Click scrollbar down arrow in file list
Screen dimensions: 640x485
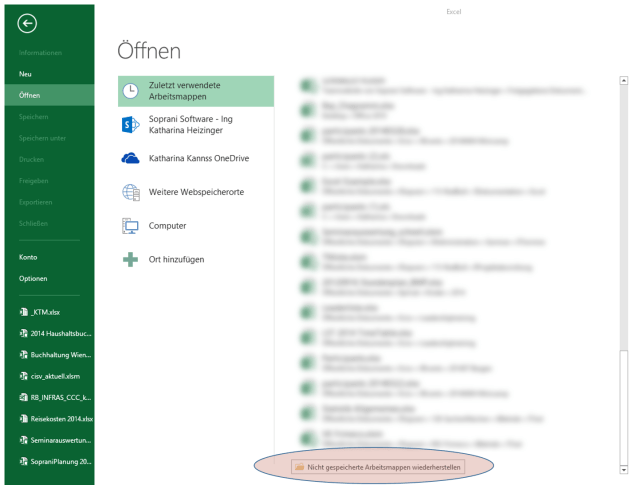click(x=625, y=468)
